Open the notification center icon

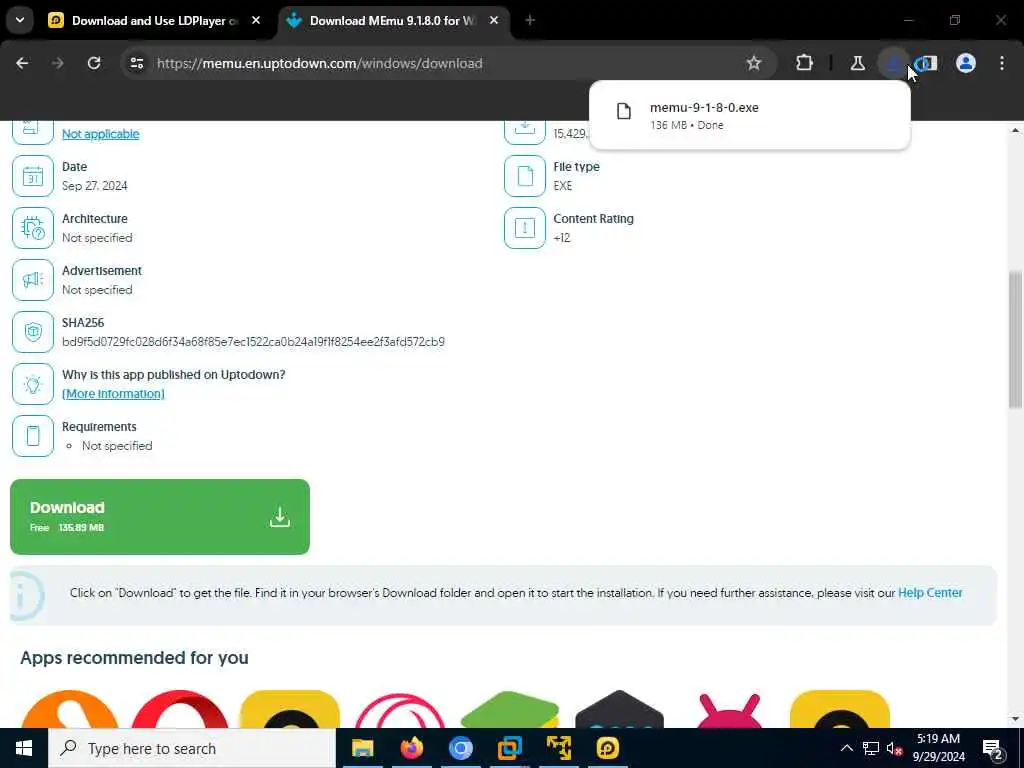tap(993, 748)
